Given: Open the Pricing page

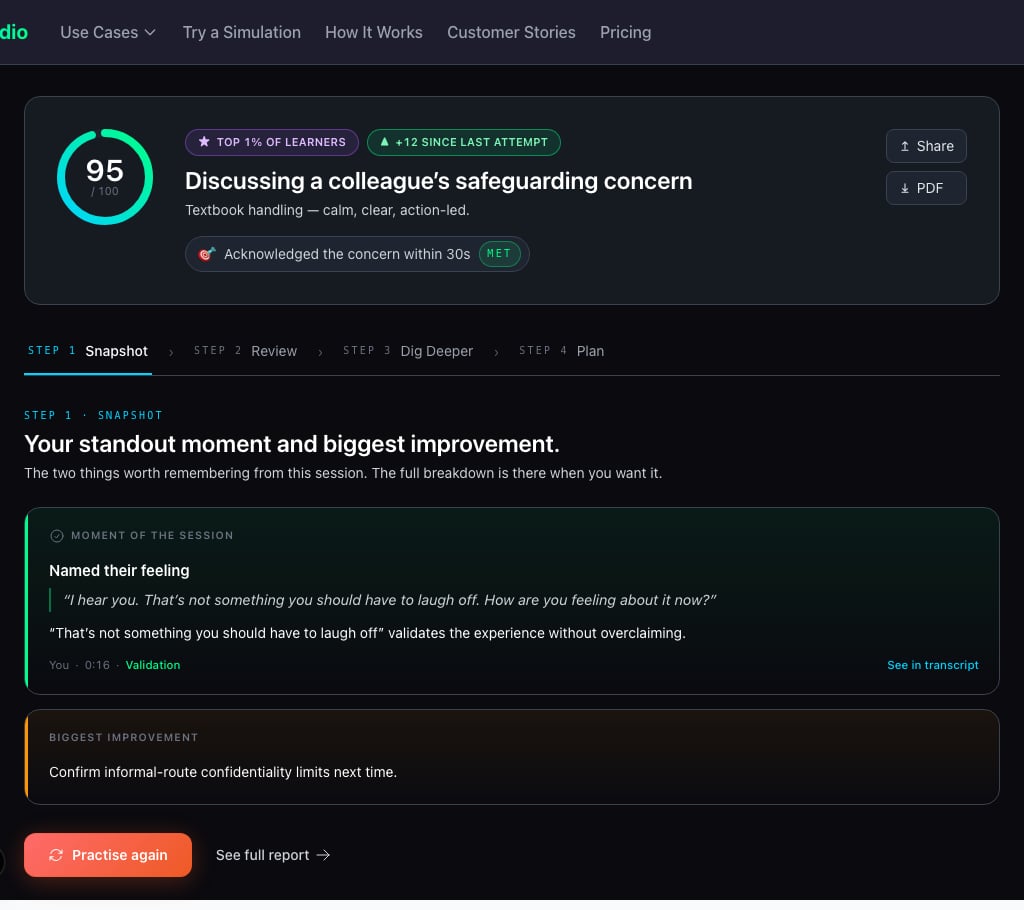Looking at the screenshot, I should coord(626,32).
